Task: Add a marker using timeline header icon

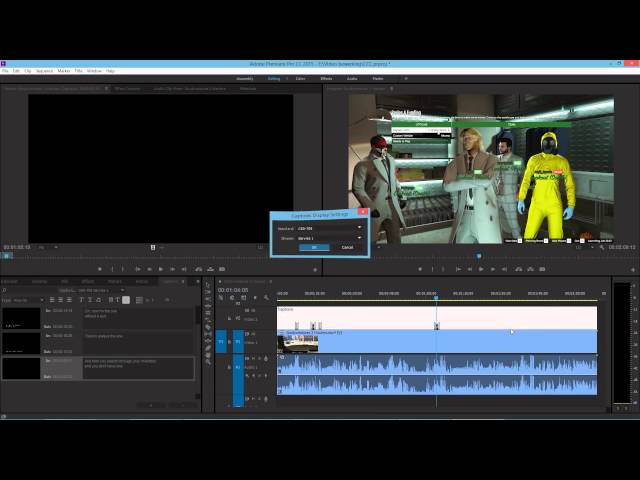Action: click(x=255, y=298)
